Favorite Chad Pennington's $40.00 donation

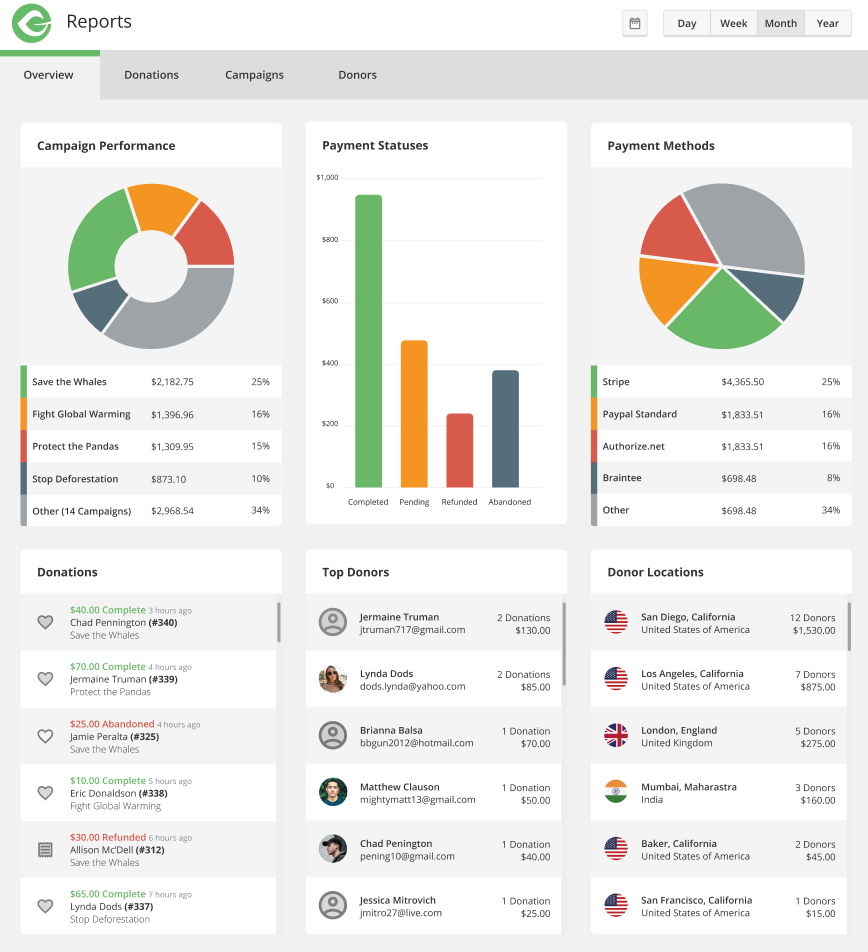click(x=45, y=621)
